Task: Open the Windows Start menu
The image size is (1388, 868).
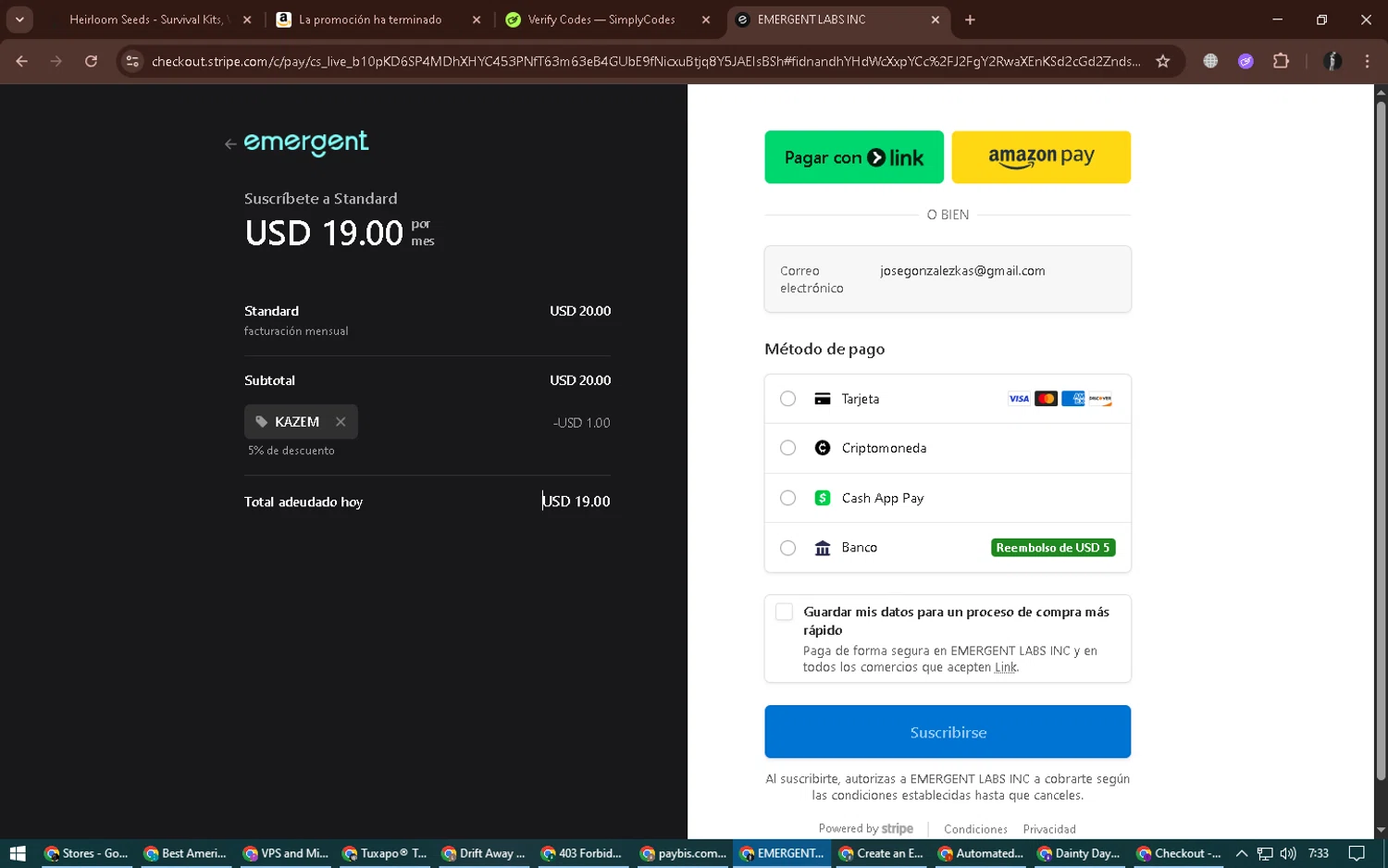Action: click(18, 853)
